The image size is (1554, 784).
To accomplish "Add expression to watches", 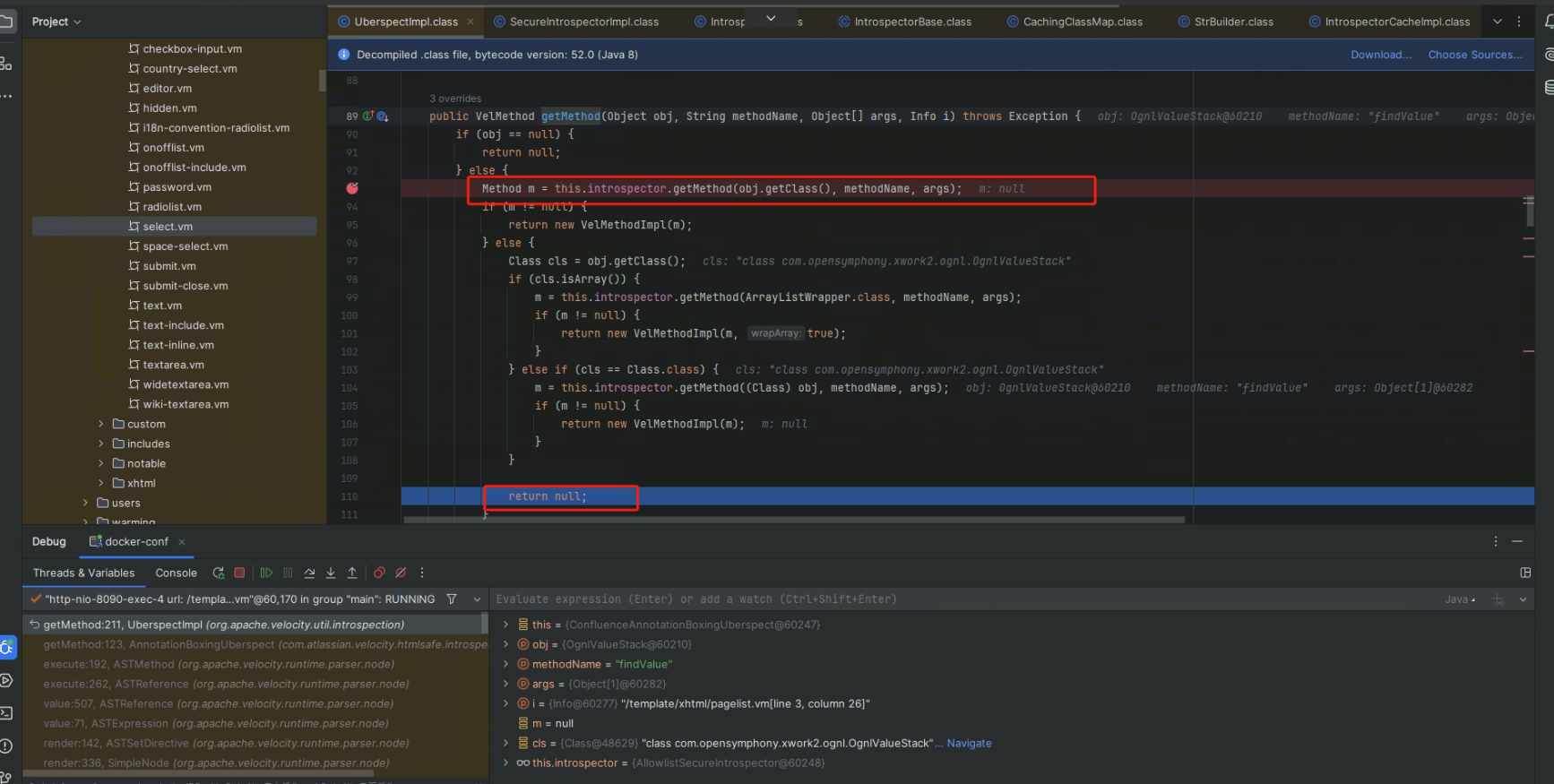I will tap(1498, 599).
